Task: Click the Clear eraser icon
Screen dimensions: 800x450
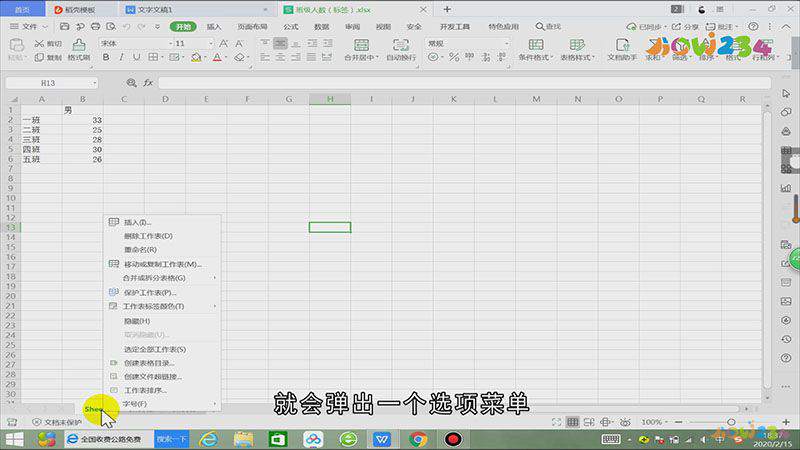Action: (x=239, y=58)
